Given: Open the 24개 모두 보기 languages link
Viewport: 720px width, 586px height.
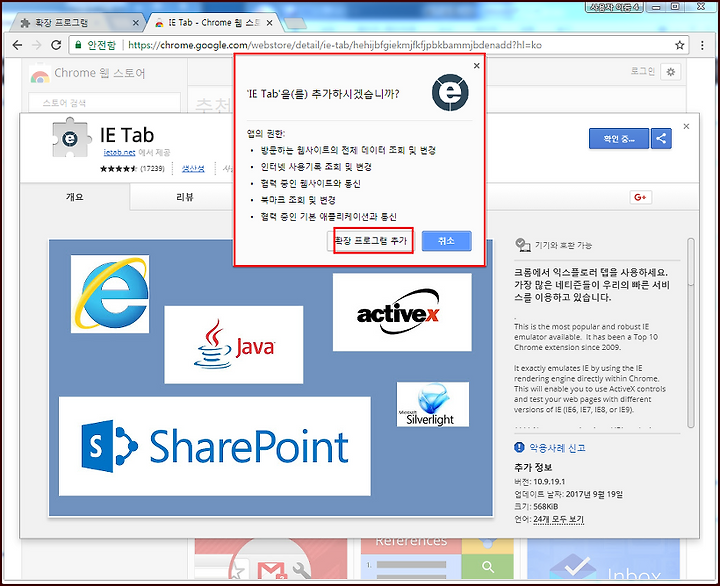Looking at the screenshot, I should [558, 519].
